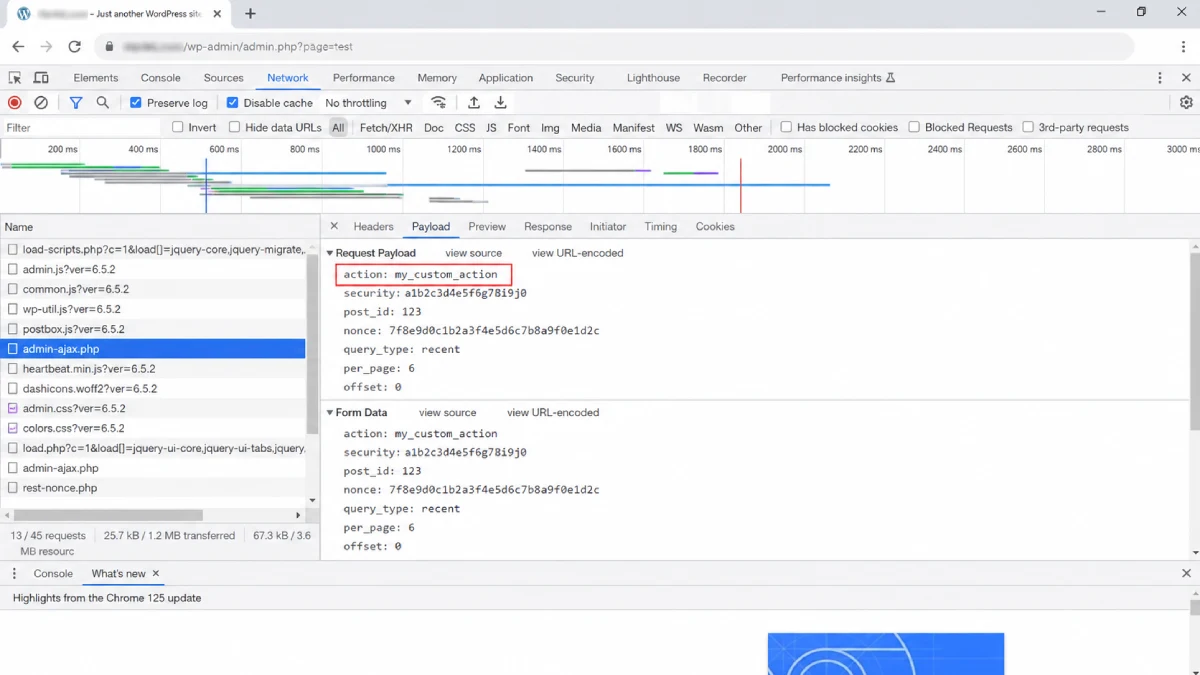Switch to the Lighthouse tab
The height and width of the screenshot is (675, 1200).
[653, 78]
